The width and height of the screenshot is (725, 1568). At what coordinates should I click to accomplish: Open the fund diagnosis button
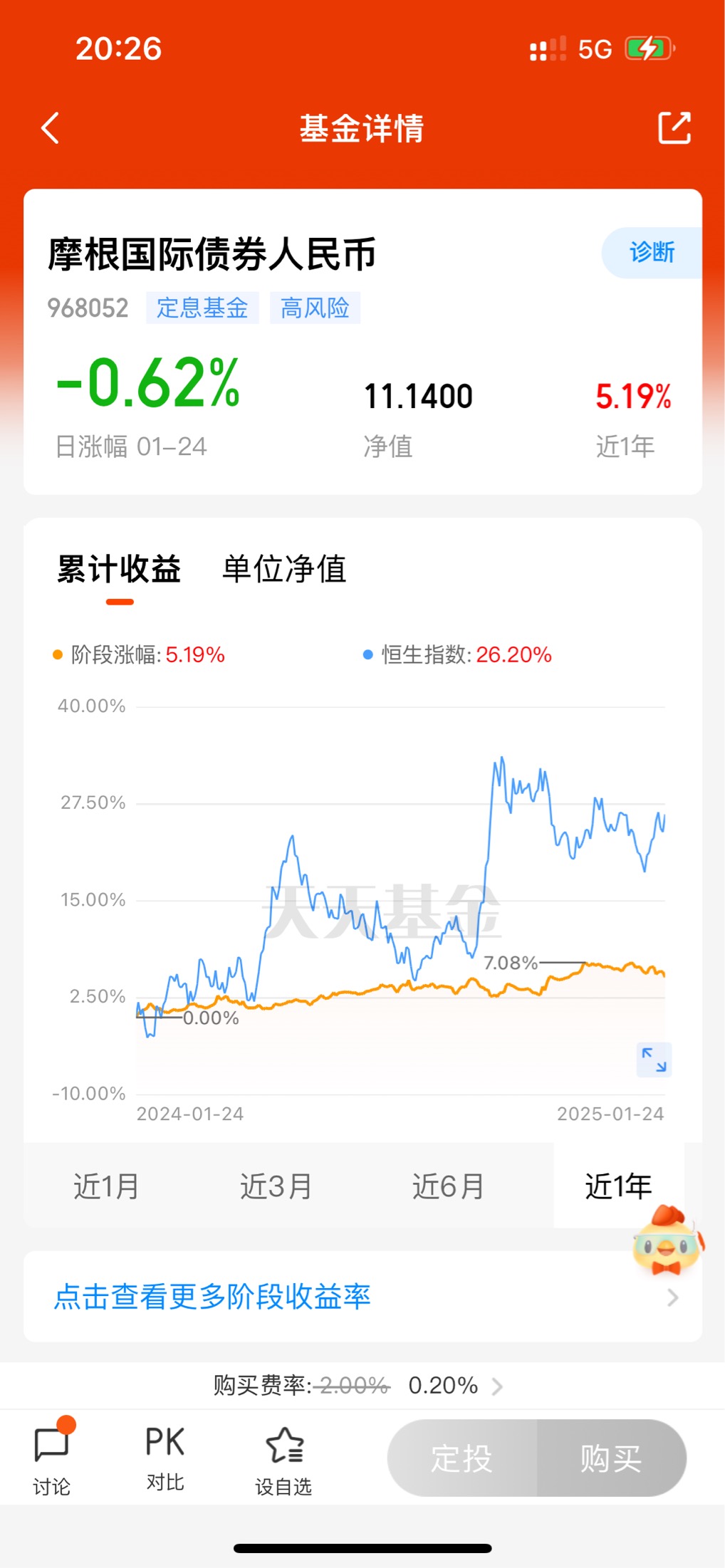point(652,252)
